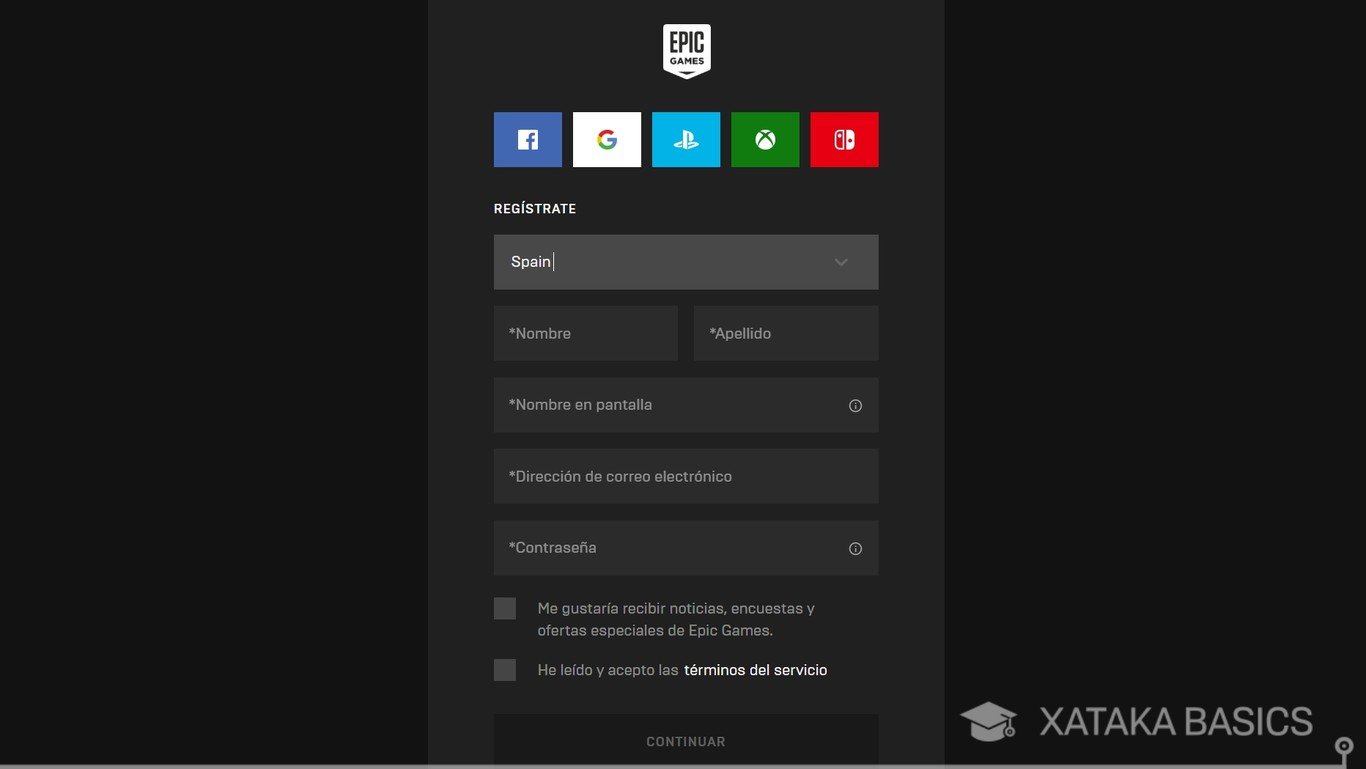Show info for Nombre en pantalla

point(855,406)
